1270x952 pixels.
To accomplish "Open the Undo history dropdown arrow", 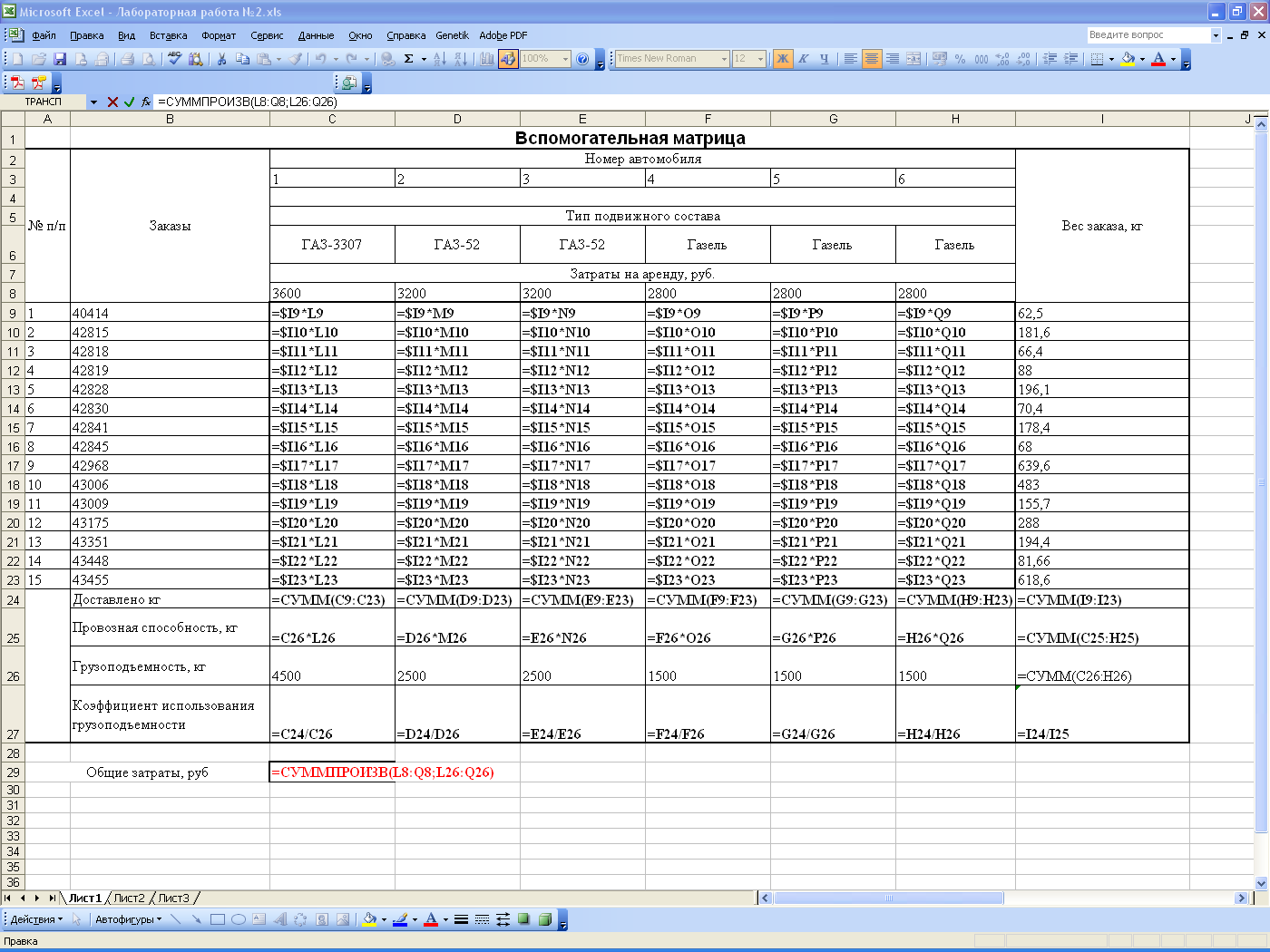I will coord(336,59).
